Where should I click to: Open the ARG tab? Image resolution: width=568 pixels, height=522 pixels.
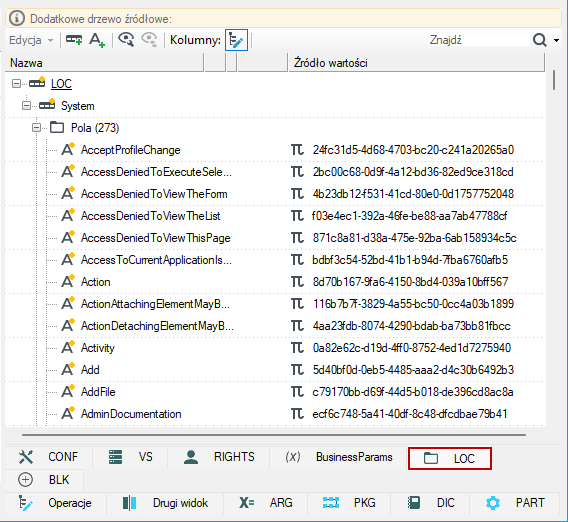click(266, 503)
